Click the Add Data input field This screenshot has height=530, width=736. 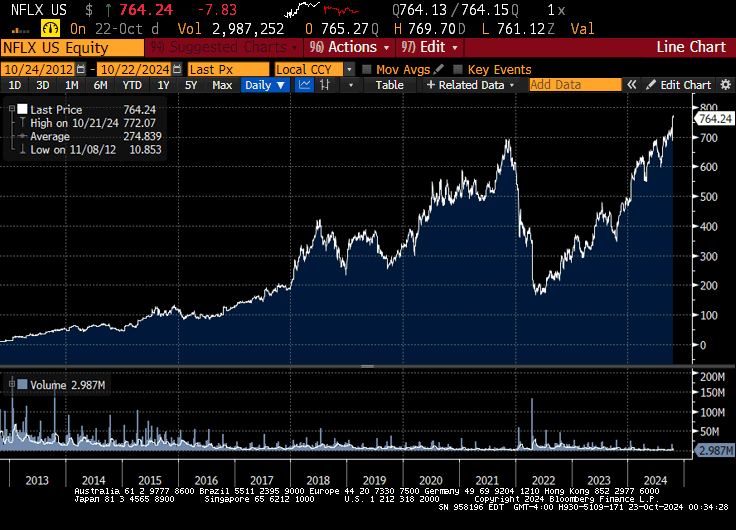tap(575, 85)
